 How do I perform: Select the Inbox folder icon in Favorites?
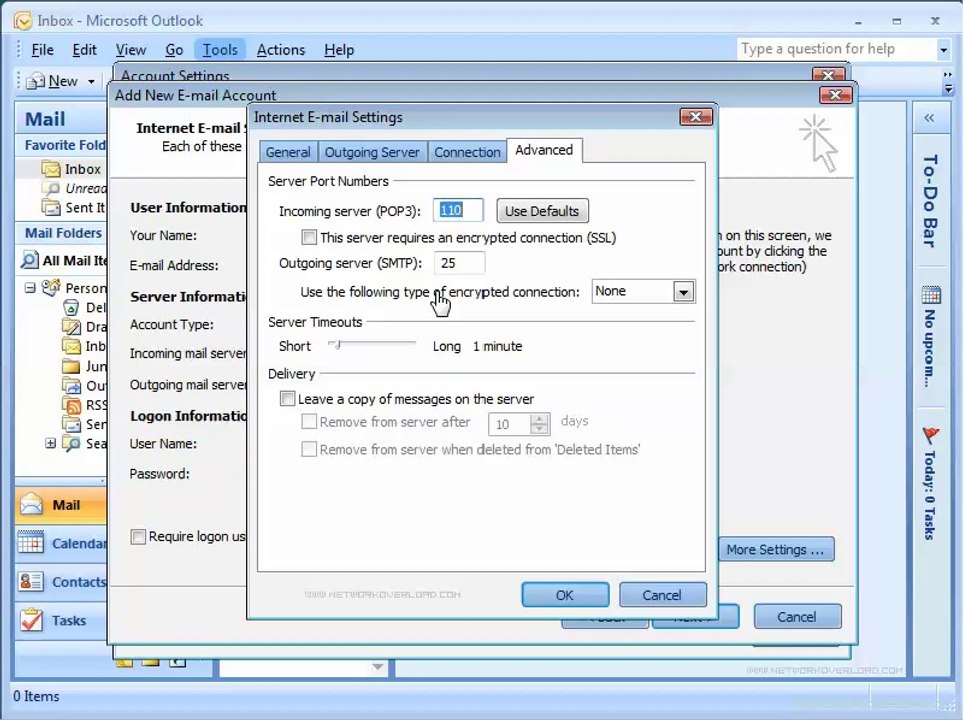point(50,168)
